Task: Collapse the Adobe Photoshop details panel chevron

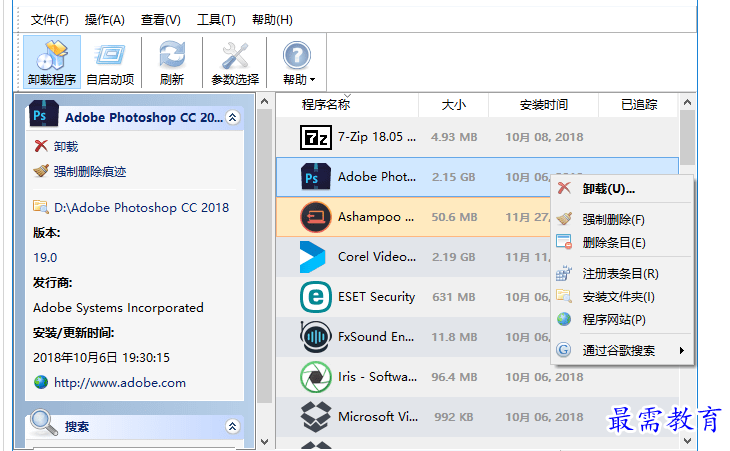Action: click(x=232, y=117)
